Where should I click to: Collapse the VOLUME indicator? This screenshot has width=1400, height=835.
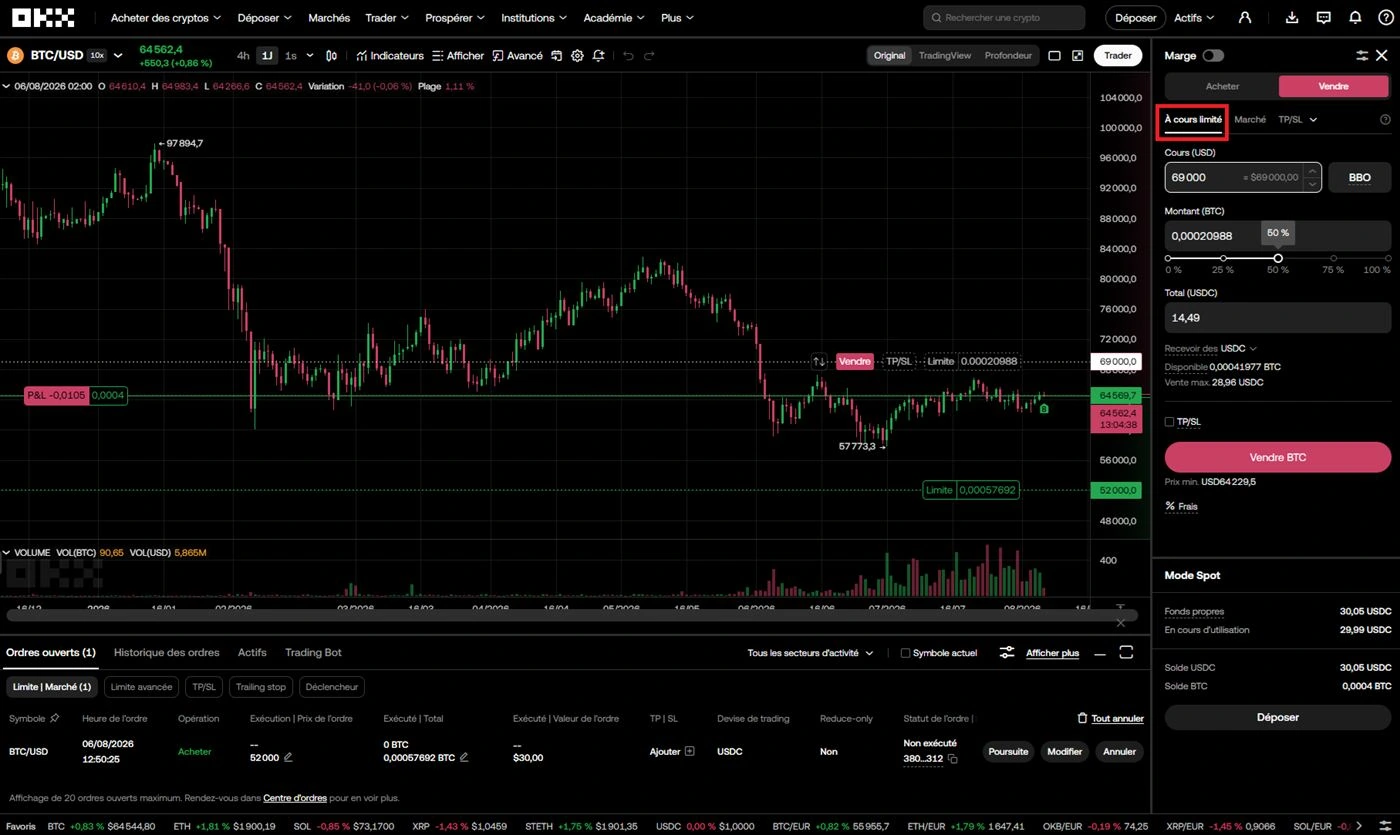pyautogui.click(x=6, y=553)
